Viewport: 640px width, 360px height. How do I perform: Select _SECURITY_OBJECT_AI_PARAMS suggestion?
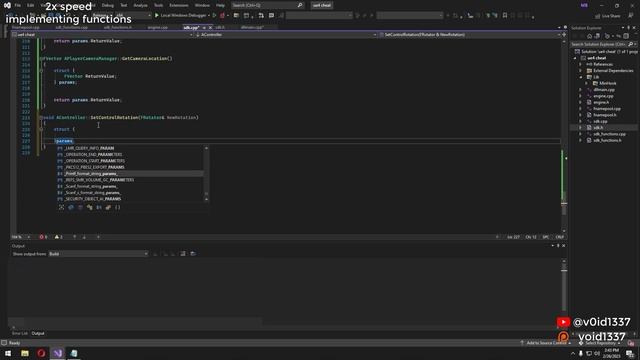click(x=130, y=199)
